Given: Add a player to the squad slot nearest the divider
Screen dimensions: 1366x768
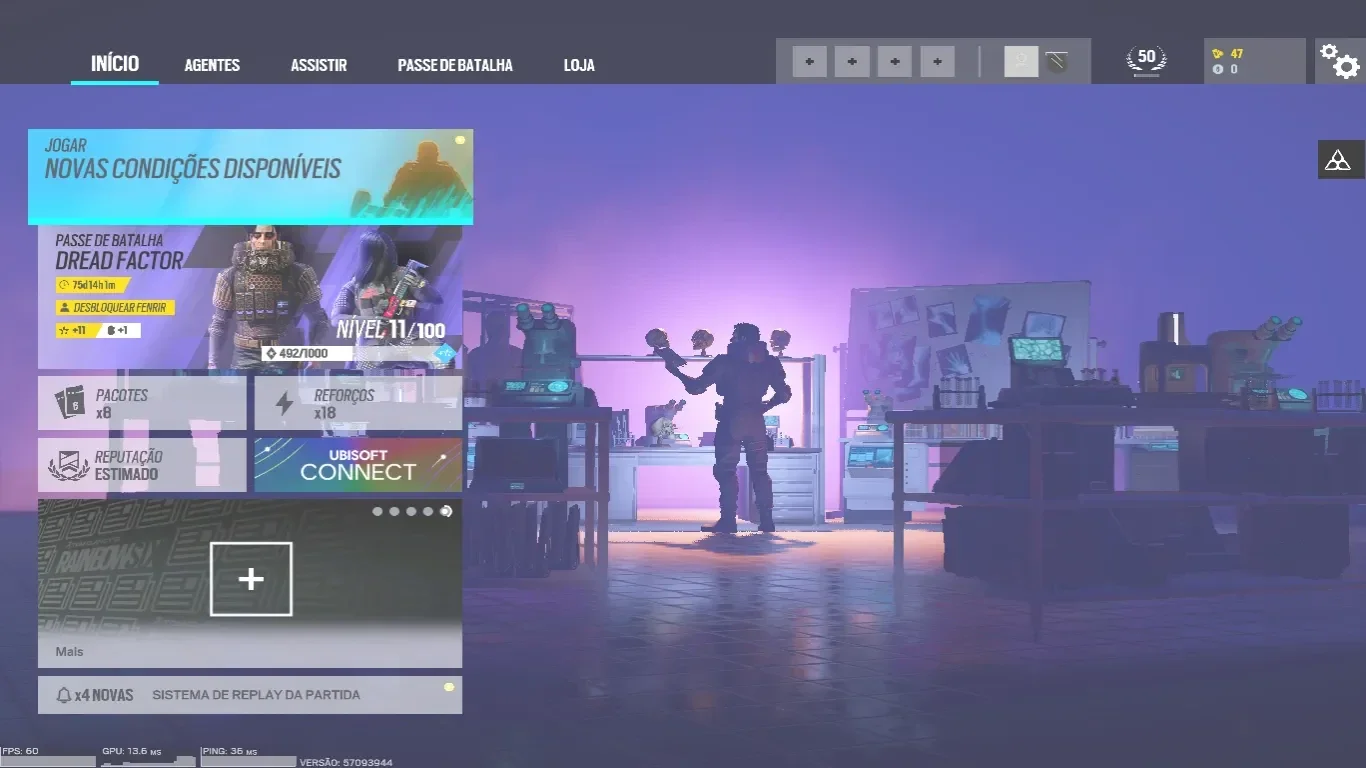Looking at the screenshot, I should (x=937, y=62).
